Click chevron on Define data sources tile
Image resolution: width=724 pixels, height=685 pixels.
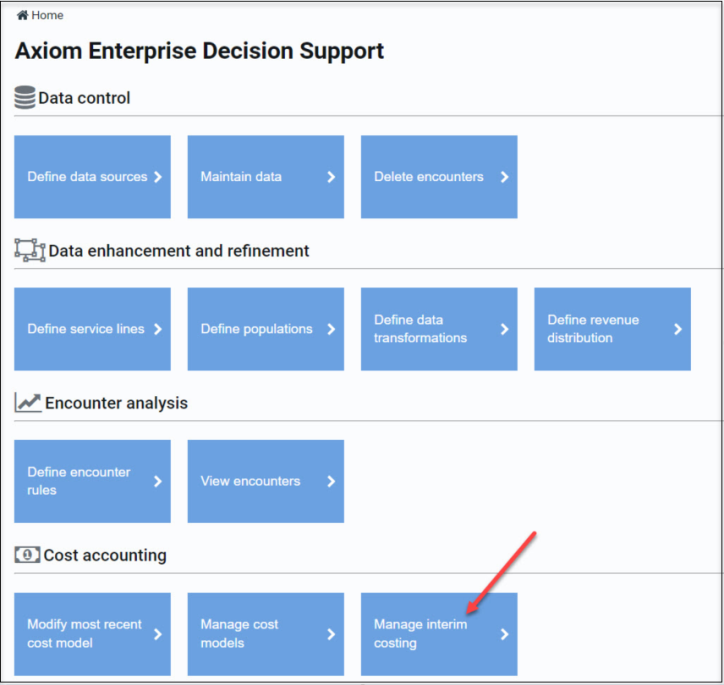[x=158, y=177]
